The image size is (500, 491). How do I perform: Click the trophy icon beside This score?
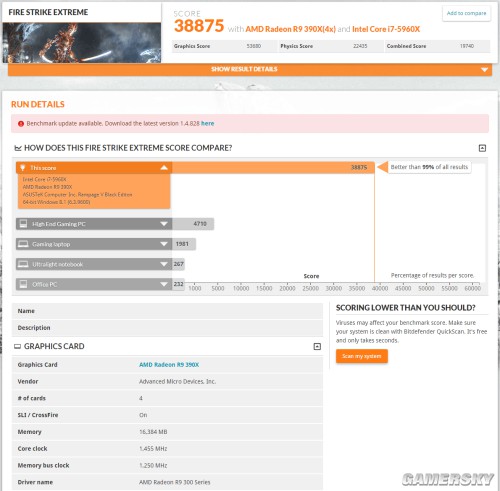click(23, 167)
